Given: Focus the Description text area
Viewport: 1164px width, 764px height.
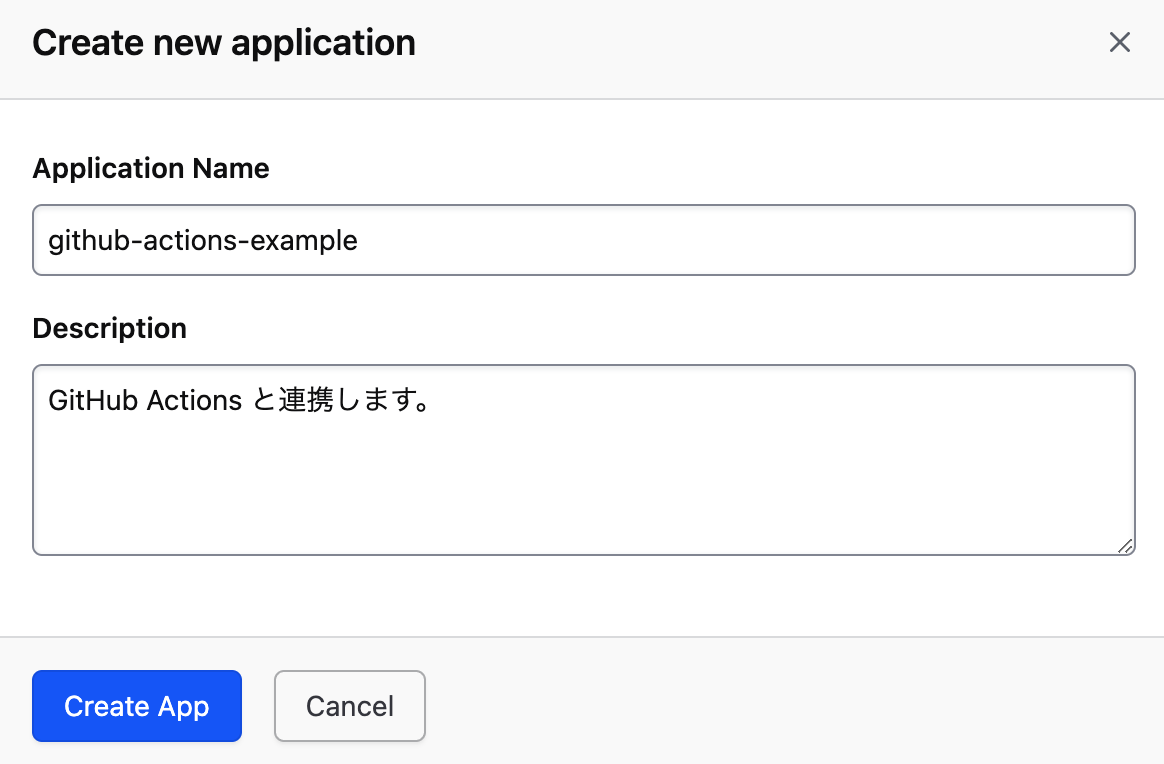Looking at the screenshot, I should 583,460.
